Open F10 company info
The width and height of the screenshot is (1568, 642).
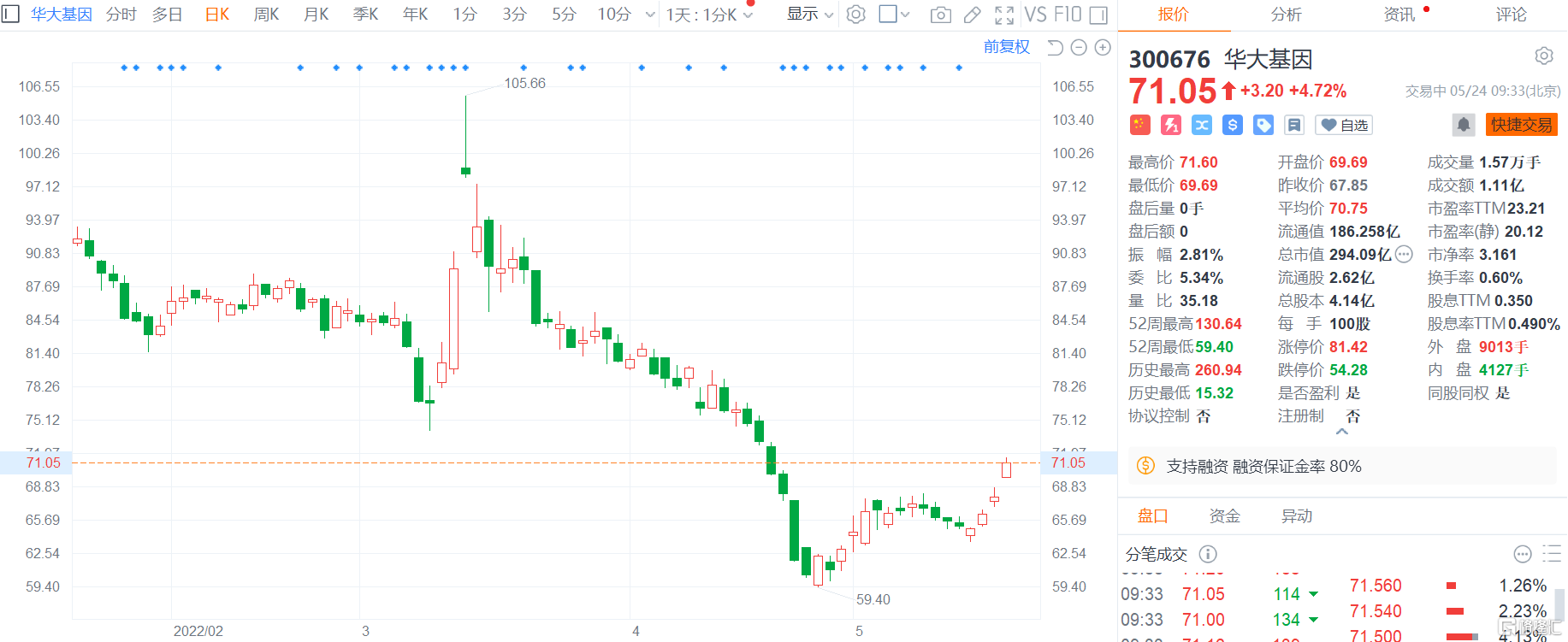tap(1068, 15)
